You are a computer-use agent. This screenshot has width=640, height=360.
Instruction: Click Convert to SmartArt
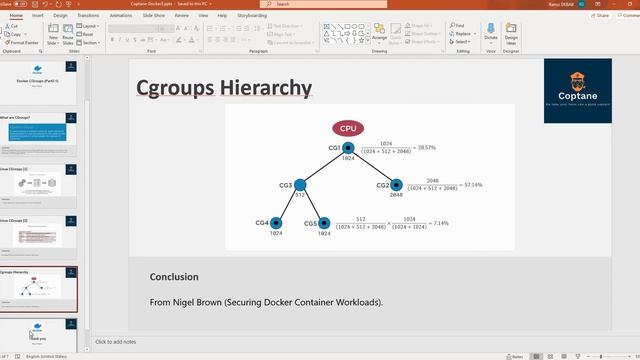(290, 42)
